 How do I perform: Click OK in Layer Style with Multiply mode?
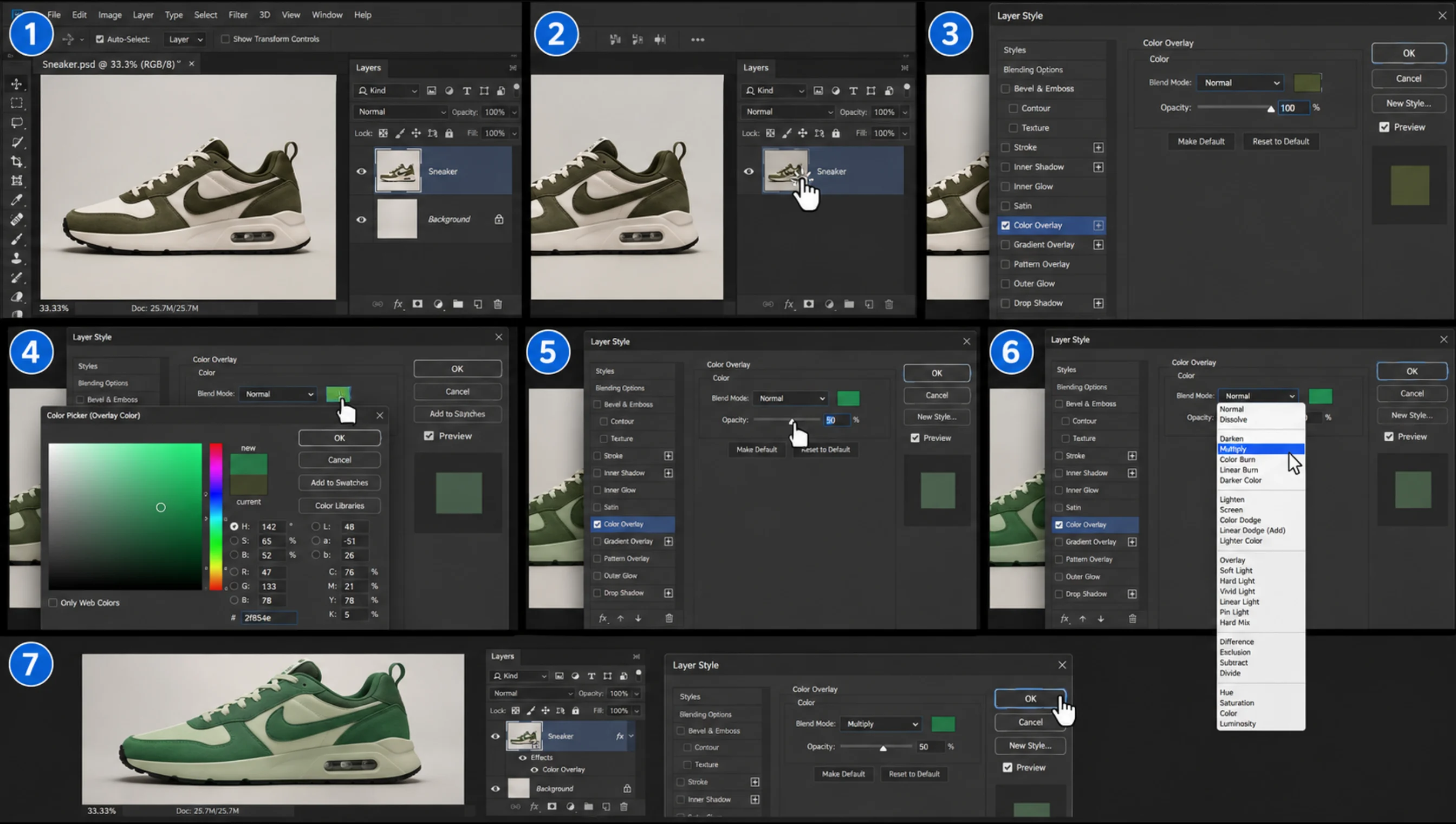coord(1030,699)
